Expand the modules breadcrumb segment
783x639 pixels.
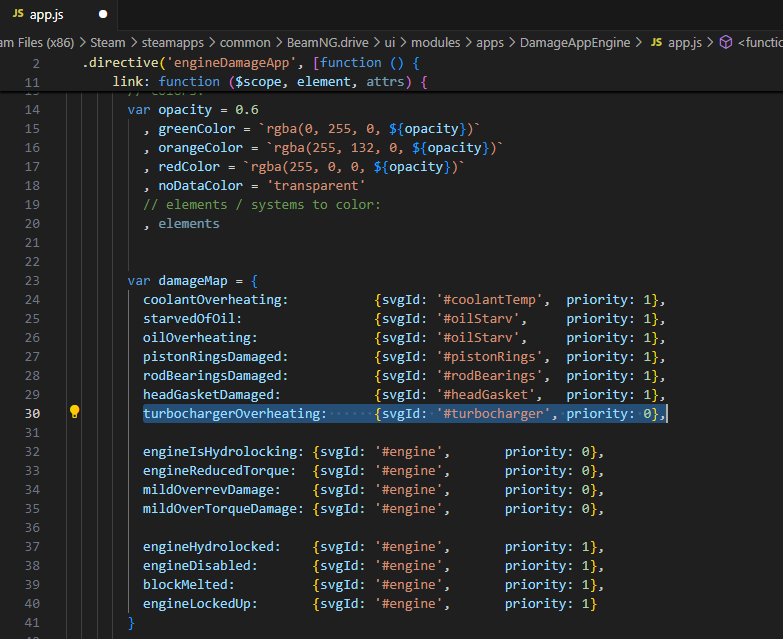(434, 43)
